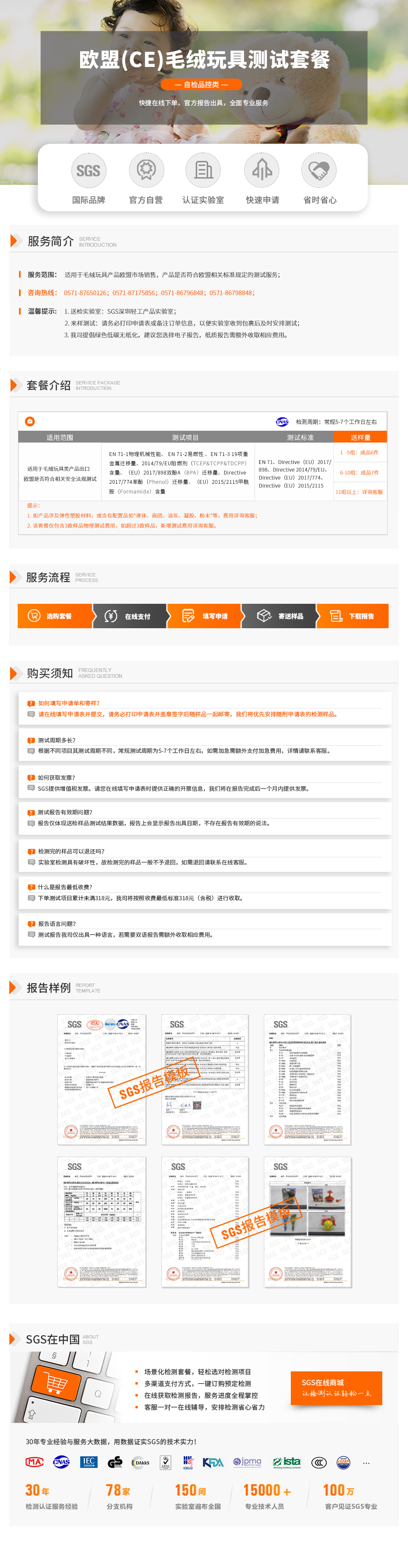Open the third report sample thumbnail
Screen dimensions: 408x1568
pos(308,1080)
